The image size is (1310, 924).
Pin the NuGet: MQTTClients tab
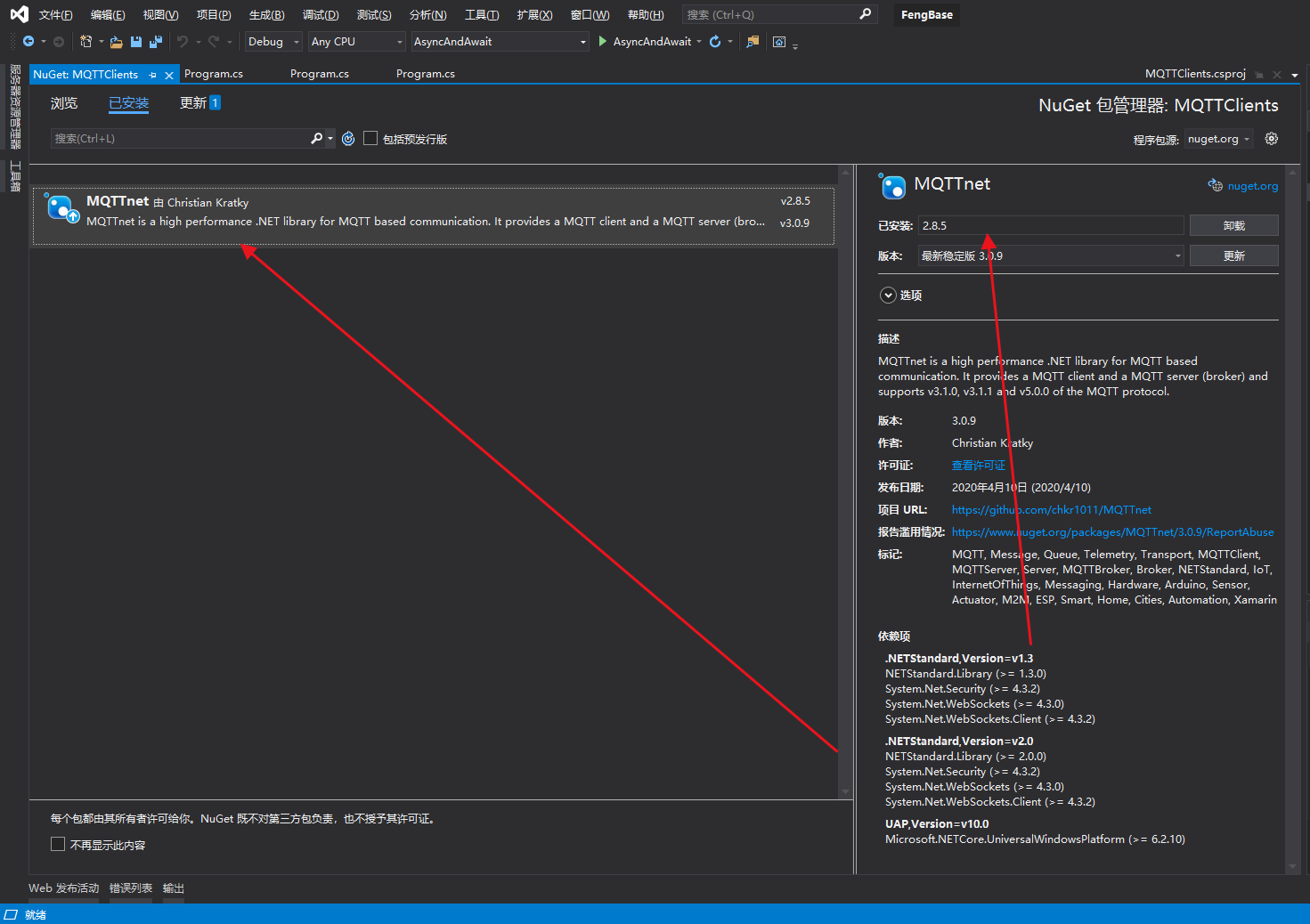[x=153, y=75]
